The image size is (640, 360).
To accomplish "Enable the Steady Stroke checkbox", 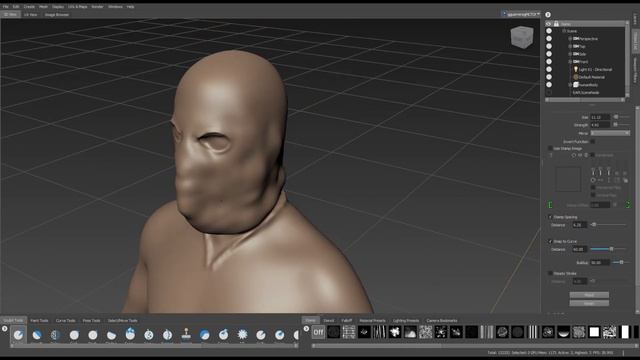I will point(550,273).
